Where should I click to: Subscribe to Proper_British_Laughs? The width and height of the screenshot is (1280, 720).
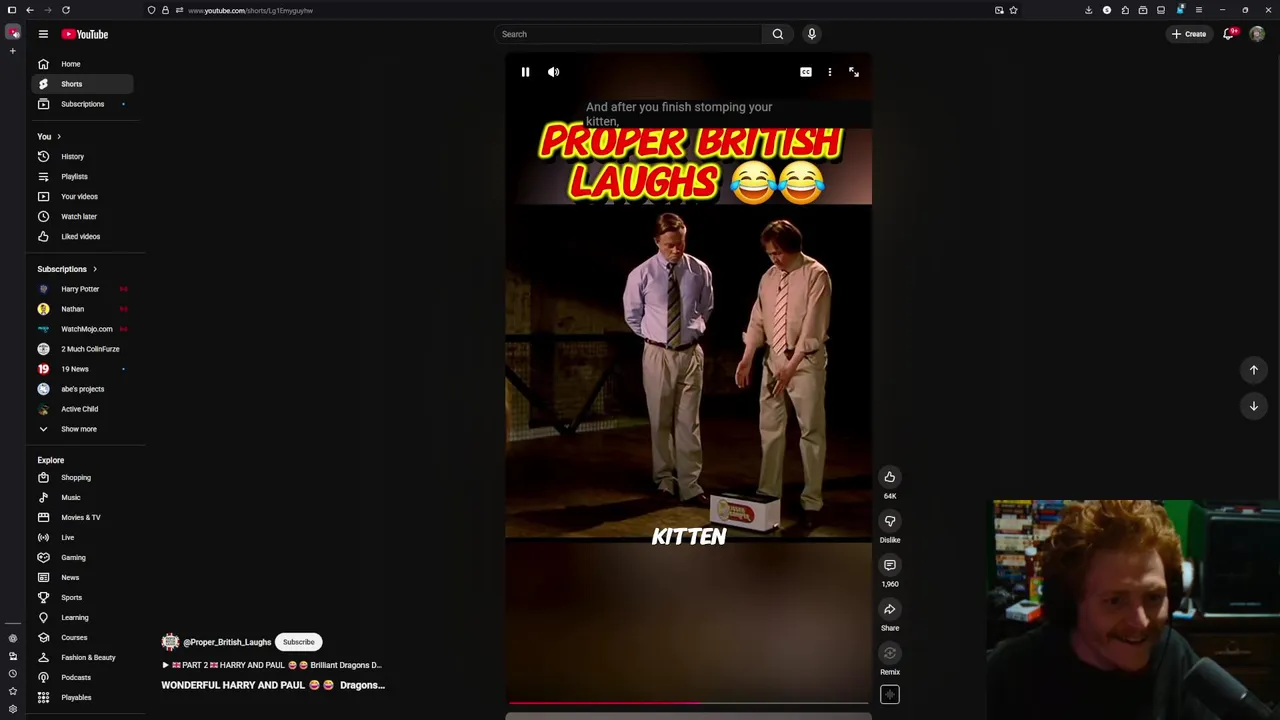click(x=298, y=642)
